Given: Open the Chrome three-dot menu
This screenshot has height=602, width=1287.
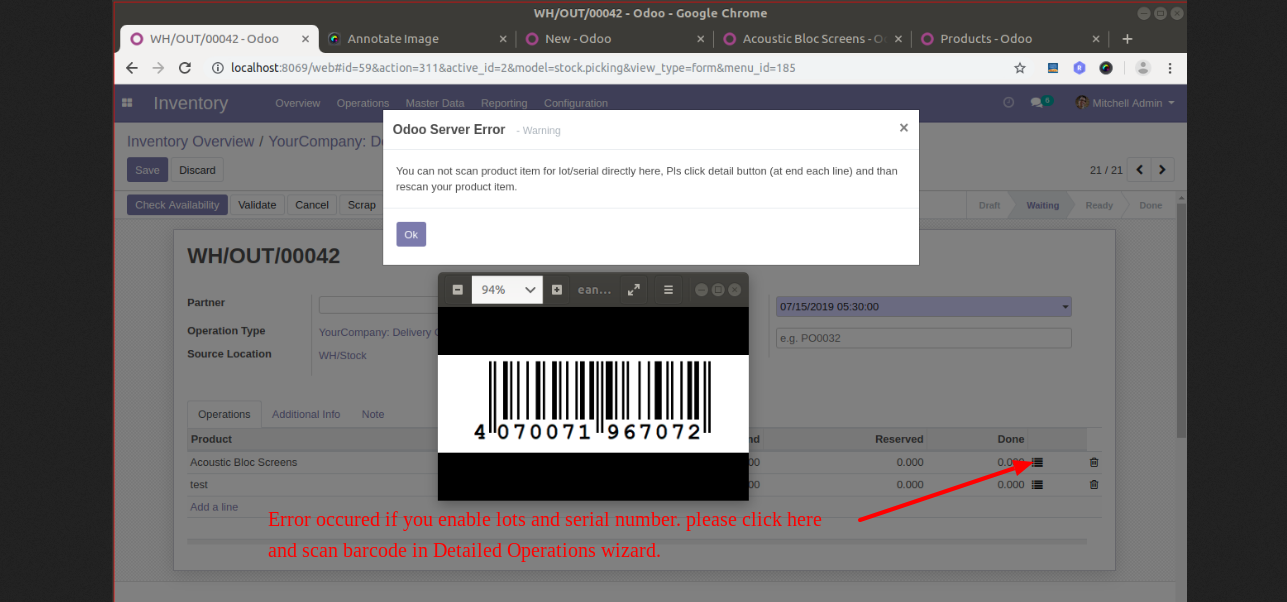Looking at the screenshot, I should coord(1170,68).
